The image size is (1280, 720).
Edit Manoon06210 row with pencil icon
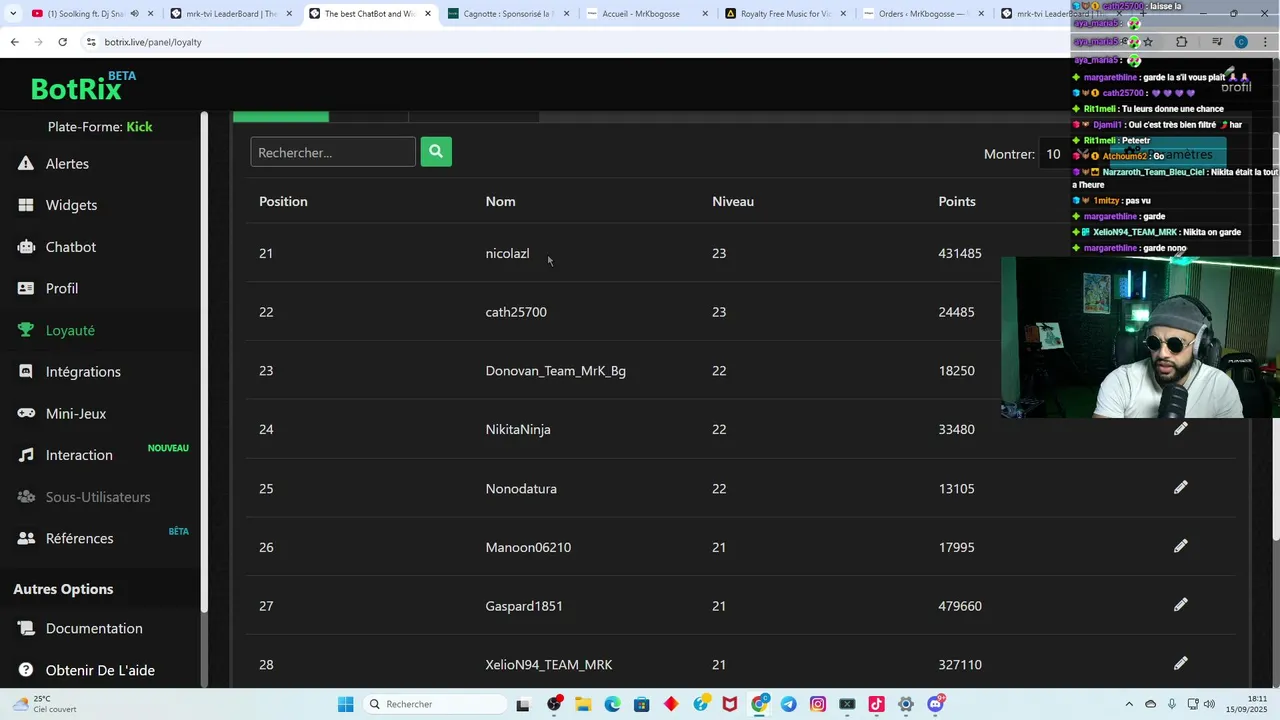point(1181,546)
